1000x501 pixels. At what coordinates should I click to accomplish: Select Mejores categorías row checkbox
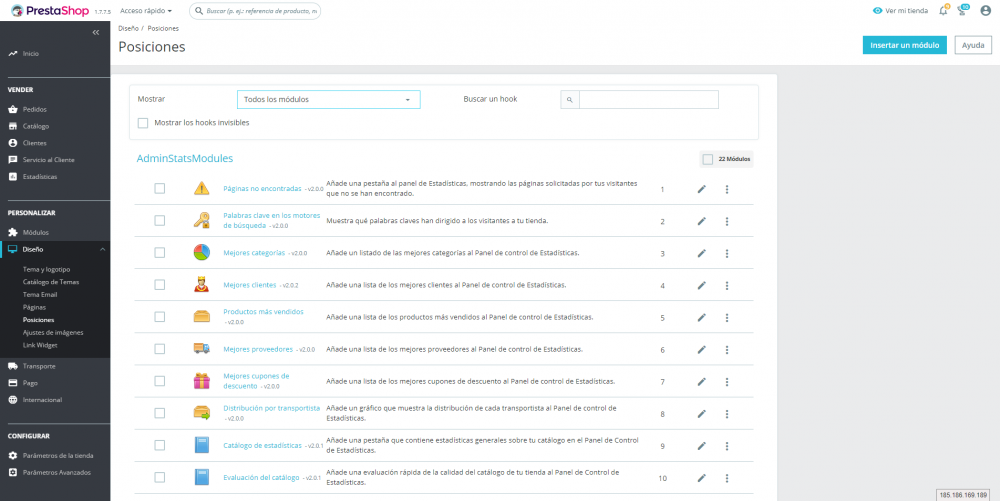click(x=159, y=252)
